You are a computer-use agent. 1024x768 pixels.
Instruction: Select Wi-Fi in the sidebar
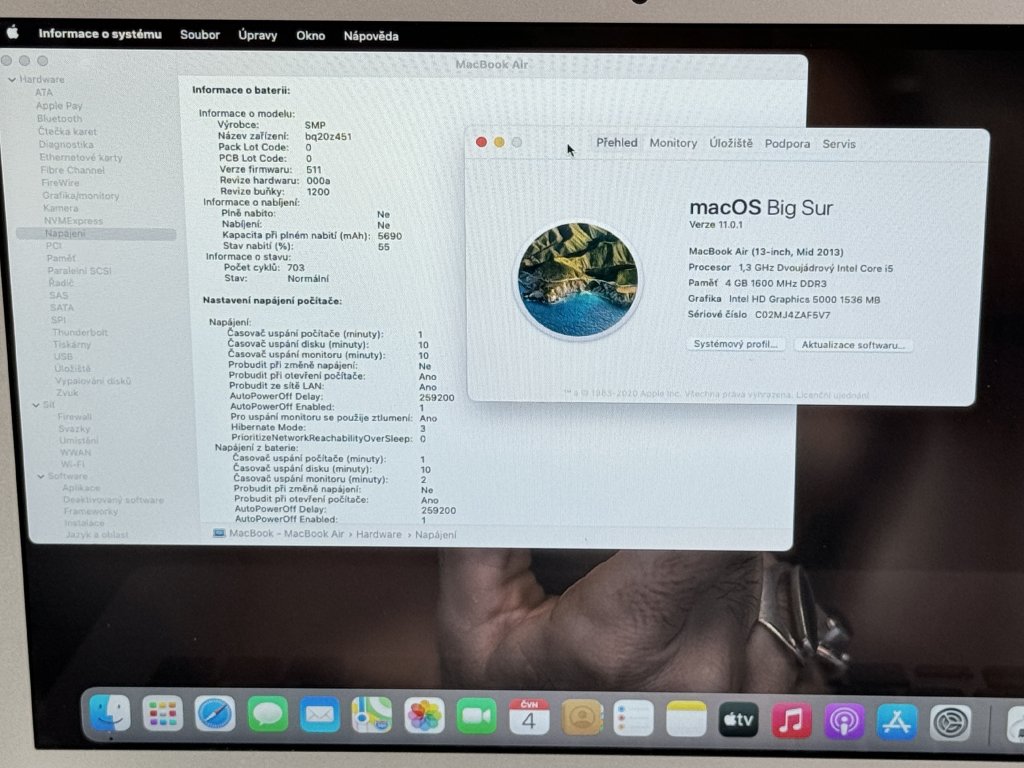click(x=72, y=464)
